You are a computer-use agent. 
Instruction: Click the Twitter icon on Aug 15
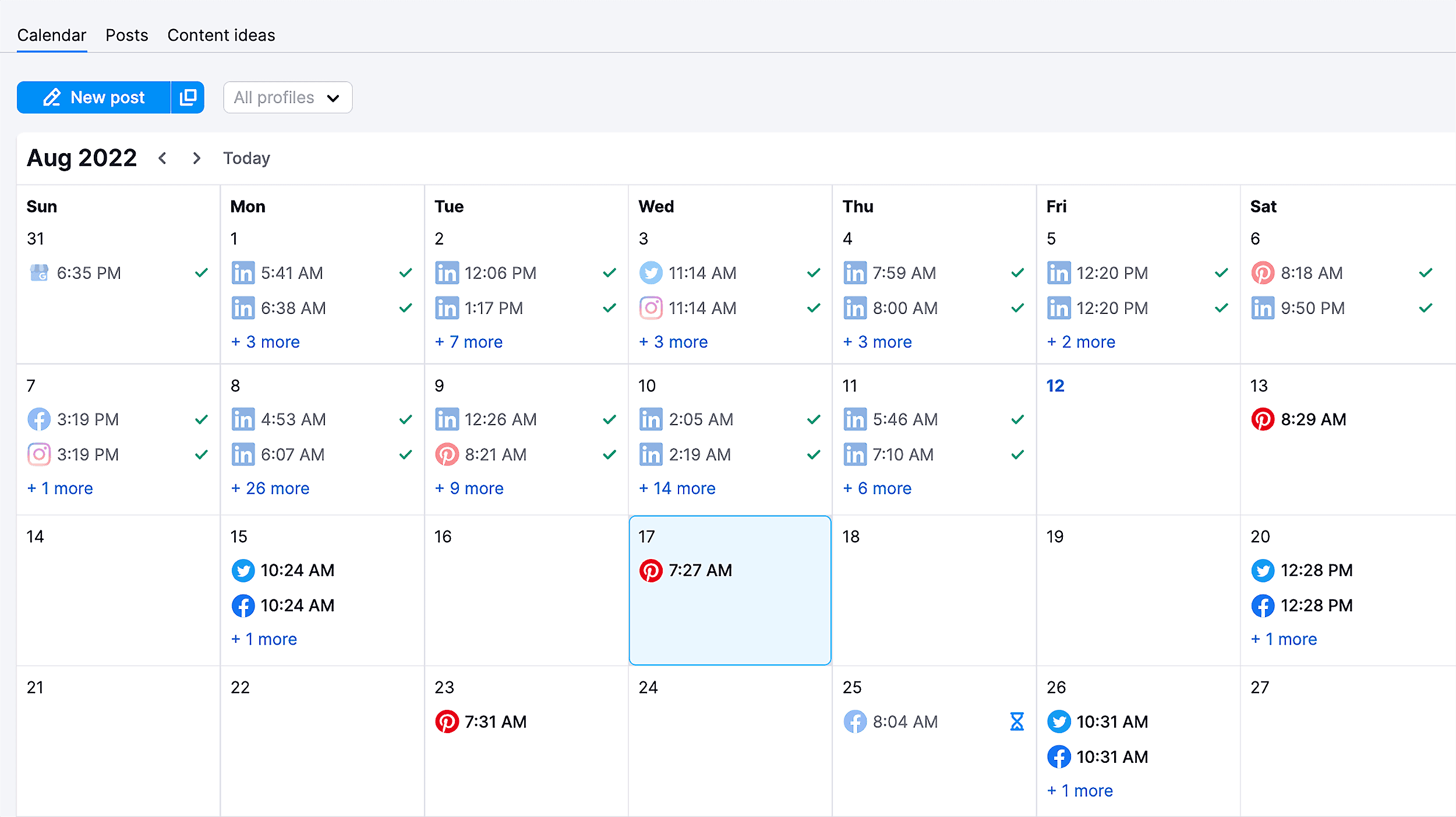243,570
